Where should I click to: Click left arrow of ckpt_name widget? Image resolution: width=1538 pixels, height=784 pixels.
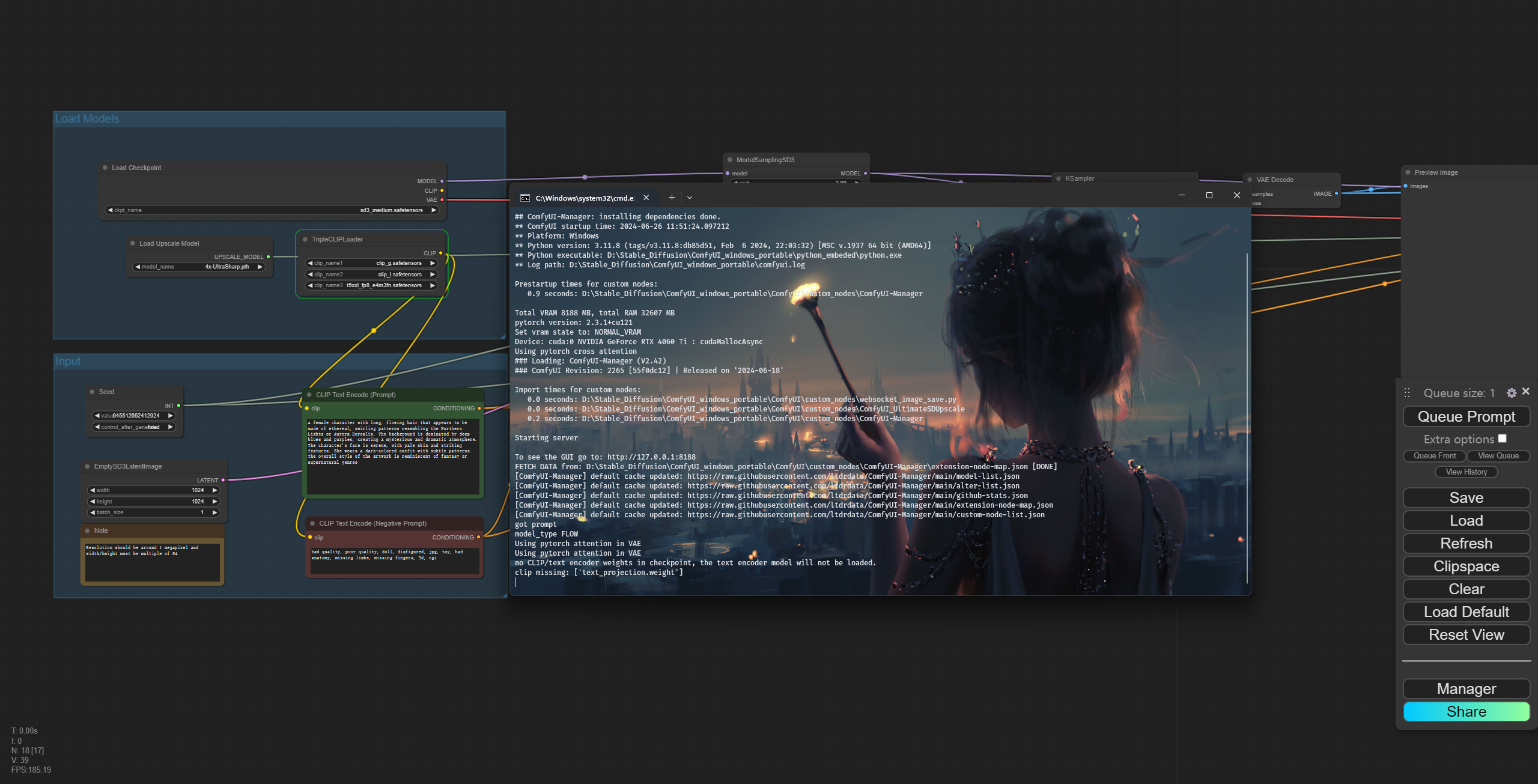click(110, 210)
